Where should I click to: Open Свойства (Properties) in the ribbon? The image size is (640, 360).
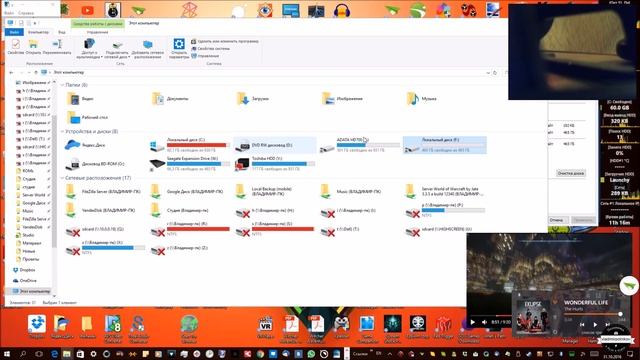point(16,47)
